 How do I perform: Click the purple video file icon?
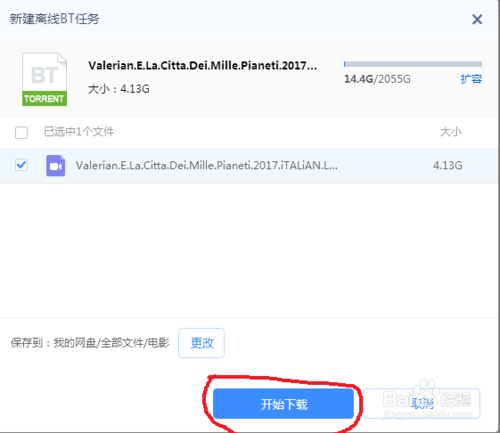pyautogui.click(x=55, y=166)
